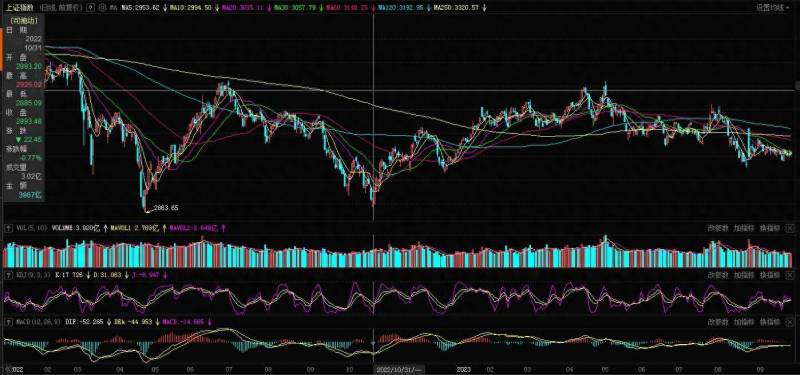Screen dimensions: 800x375
Task: Click the 最高 2926.02 value in info panel
Action: pos(30,85)
